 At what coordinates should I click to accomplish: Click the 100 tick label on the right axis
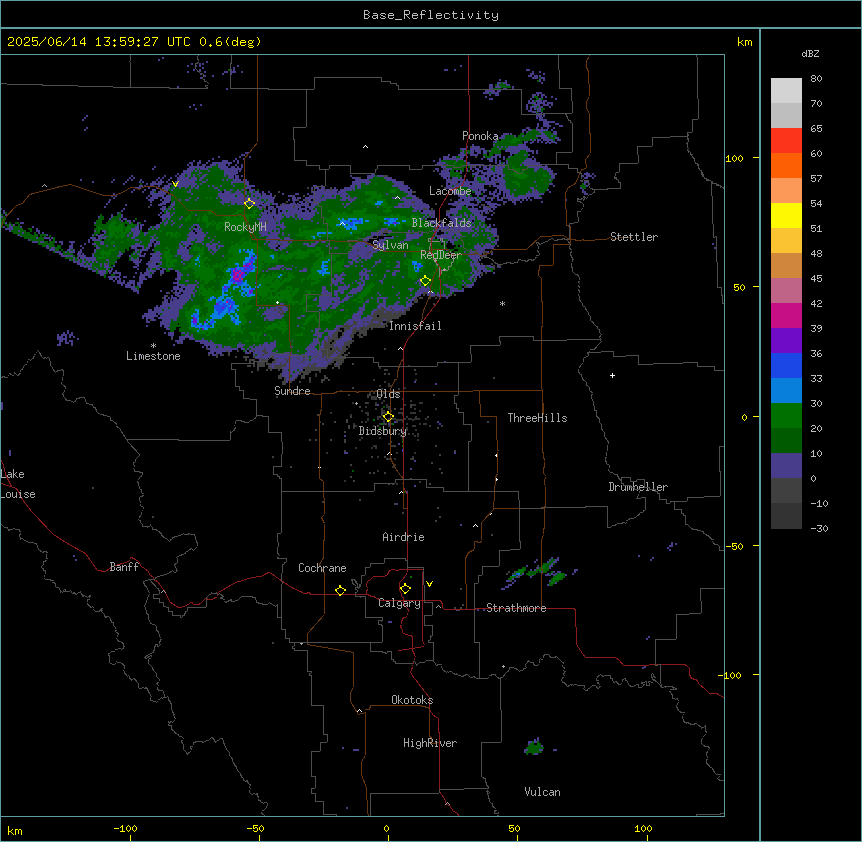[x=734, y=158]
